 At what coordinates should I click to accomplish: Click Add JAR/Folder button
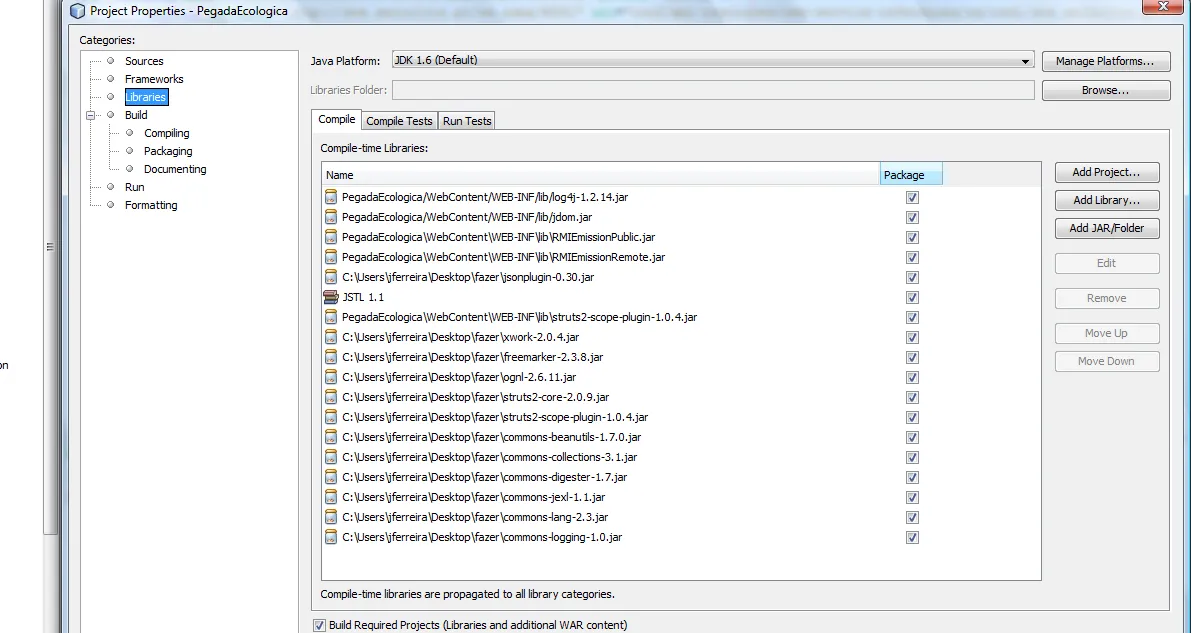click(1107, 228)
